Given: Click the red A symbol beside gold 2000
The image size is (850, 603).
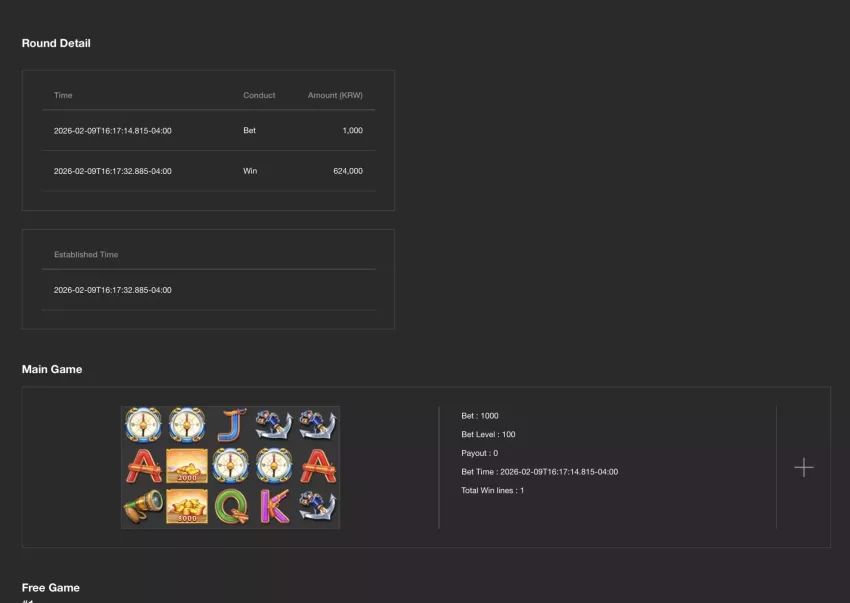Looking at the screenshot, I should (x=143, y=466).
